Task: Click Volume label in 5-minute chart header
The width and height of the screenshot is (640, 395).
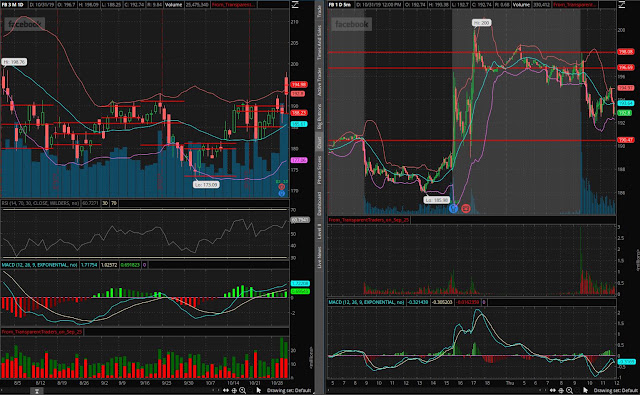Action: coord(521,4)
